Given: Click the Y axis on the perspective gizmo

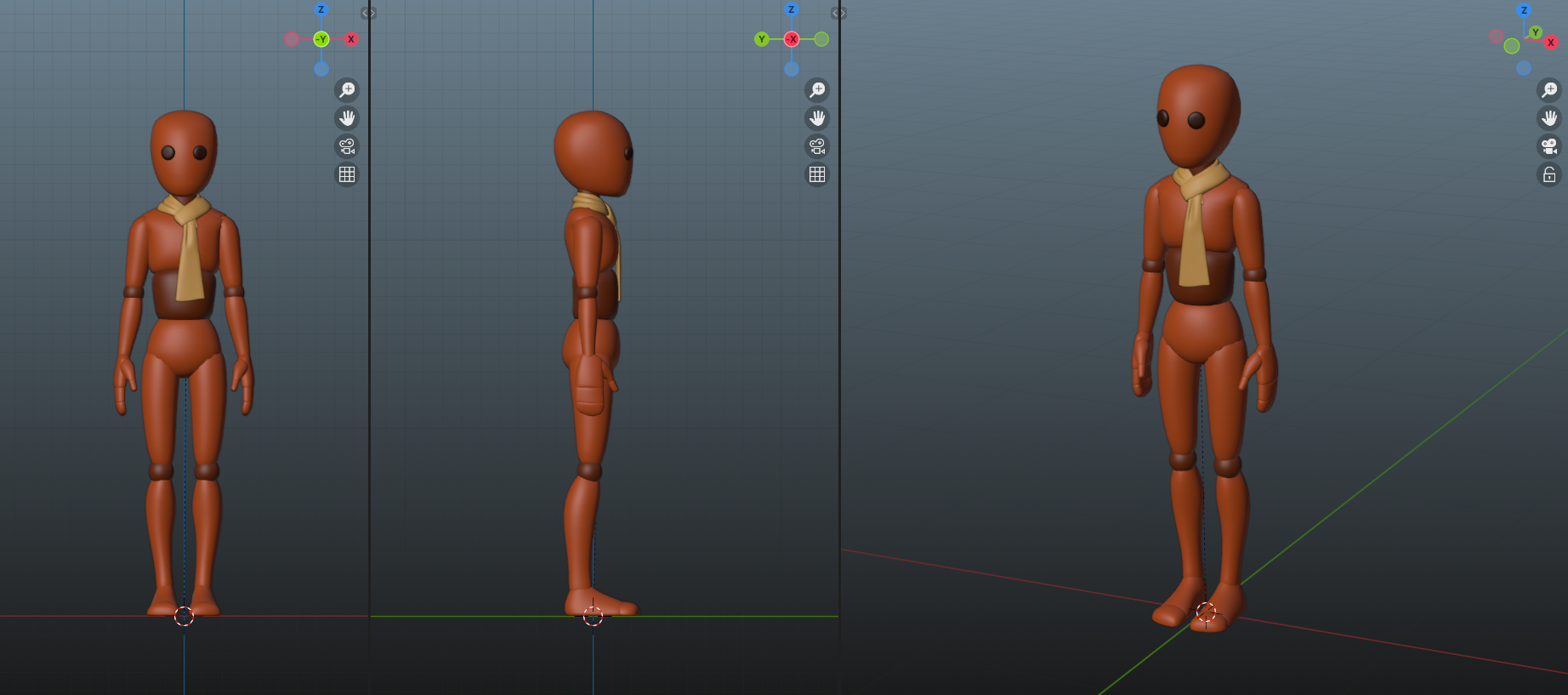Looking at the screenshot, I should click(1536, 32).
